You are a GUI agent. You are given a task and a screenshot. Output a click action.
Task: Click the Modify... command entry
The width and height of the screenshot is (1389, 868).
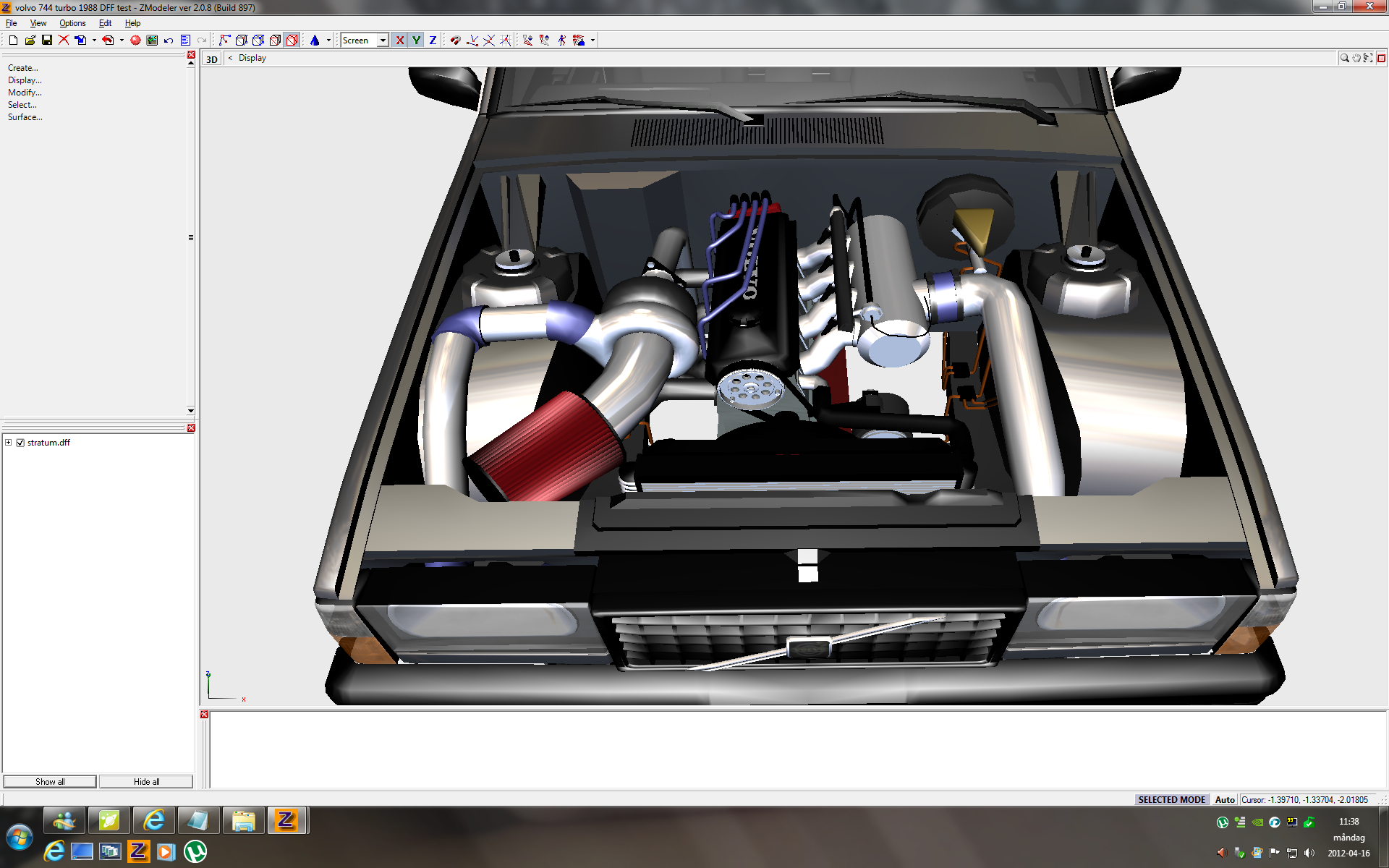25,93
